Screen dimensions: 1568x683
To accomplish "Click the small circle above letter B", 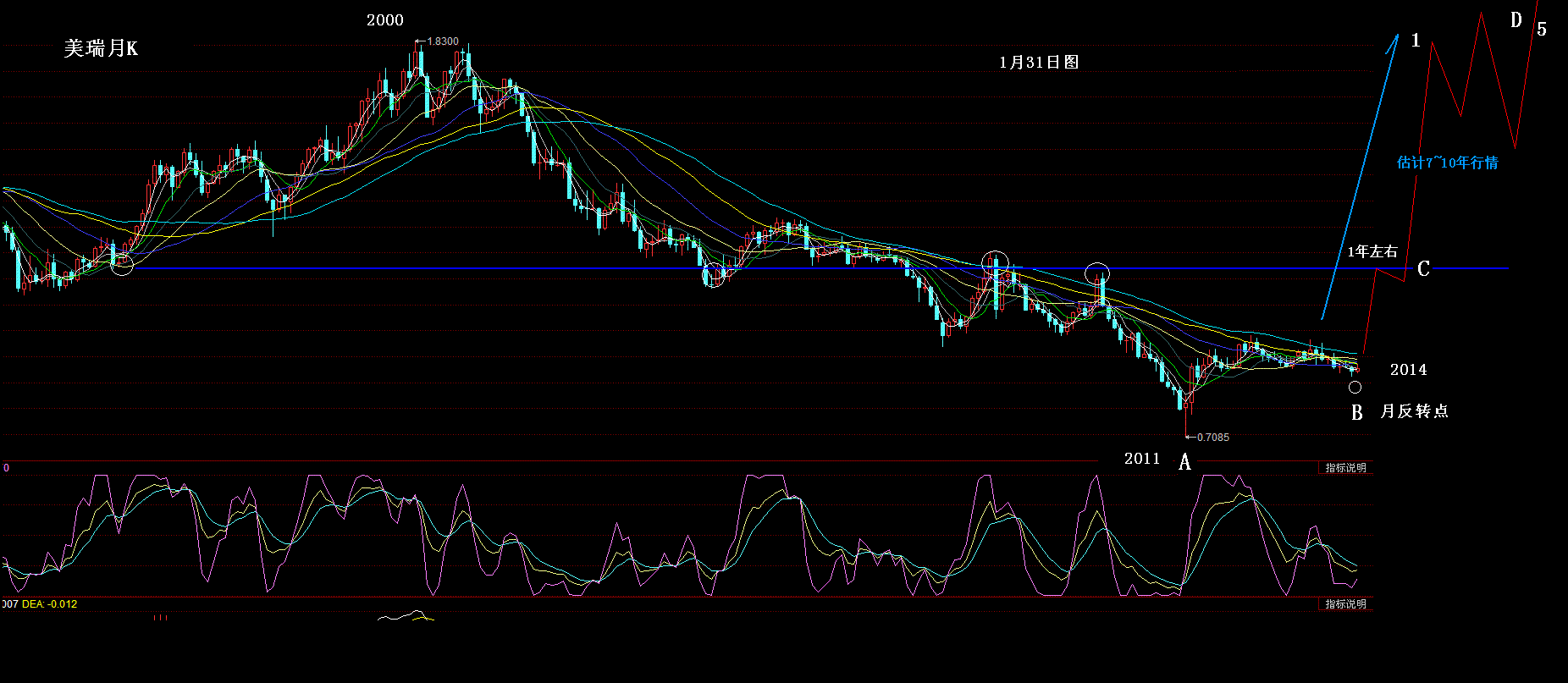I will click(1355, 388).
